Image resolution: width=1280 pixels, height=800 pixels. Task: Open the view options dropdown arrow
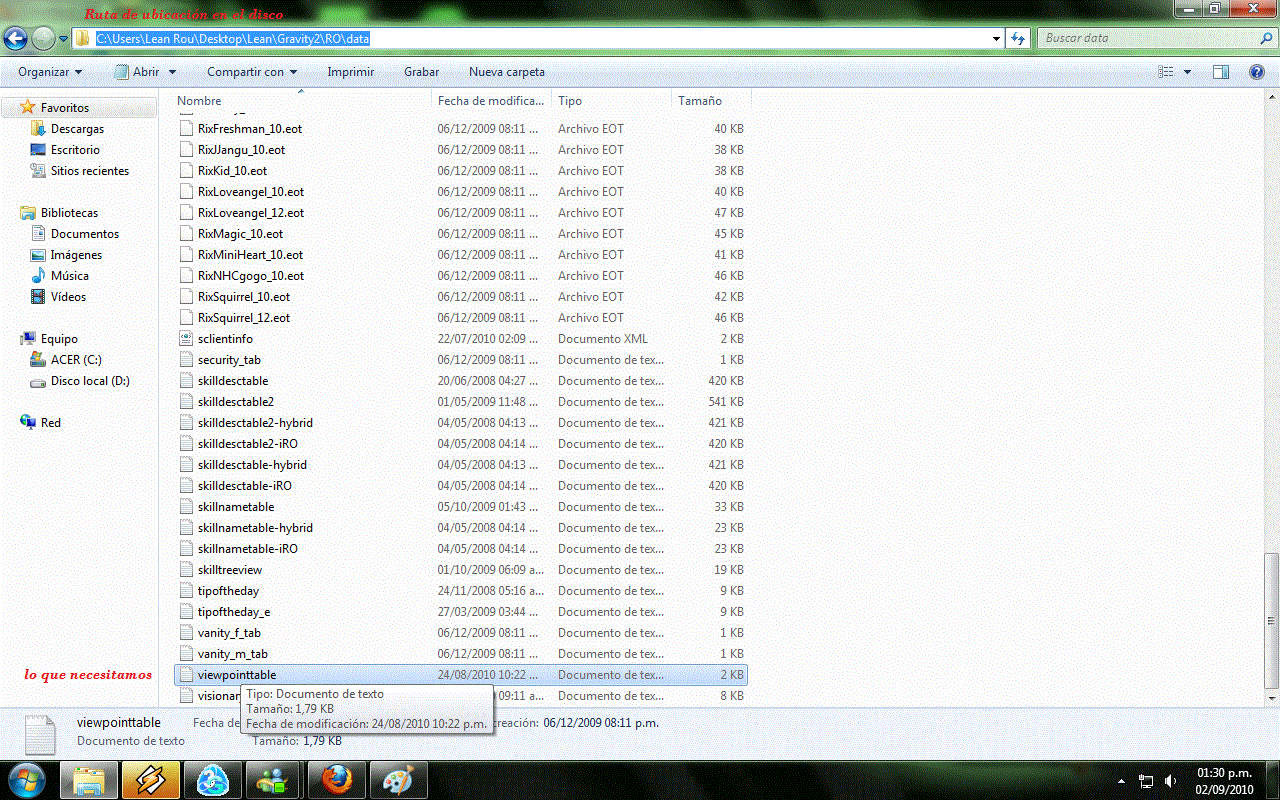pyautogui.click(x=1187, y=72)
